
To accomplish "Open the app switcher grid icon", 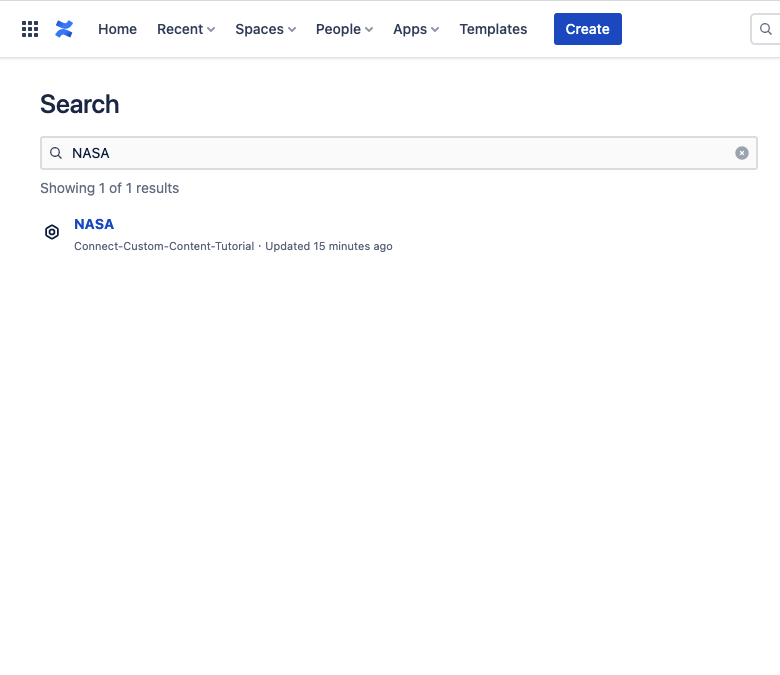I will 30,29.
